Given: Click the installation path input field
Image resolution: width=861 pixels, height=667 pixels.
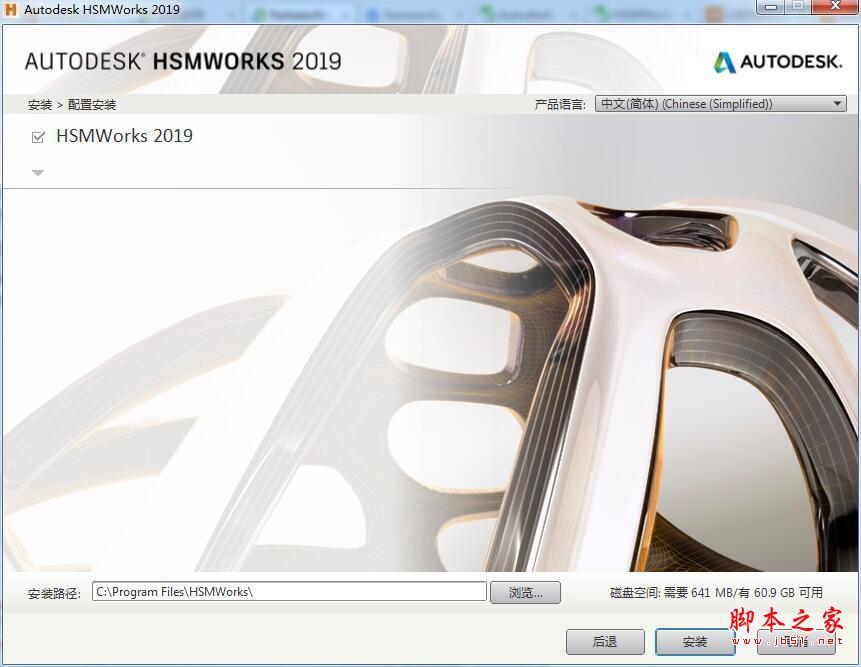Looking at the screenshot, I should click(290, 591).
